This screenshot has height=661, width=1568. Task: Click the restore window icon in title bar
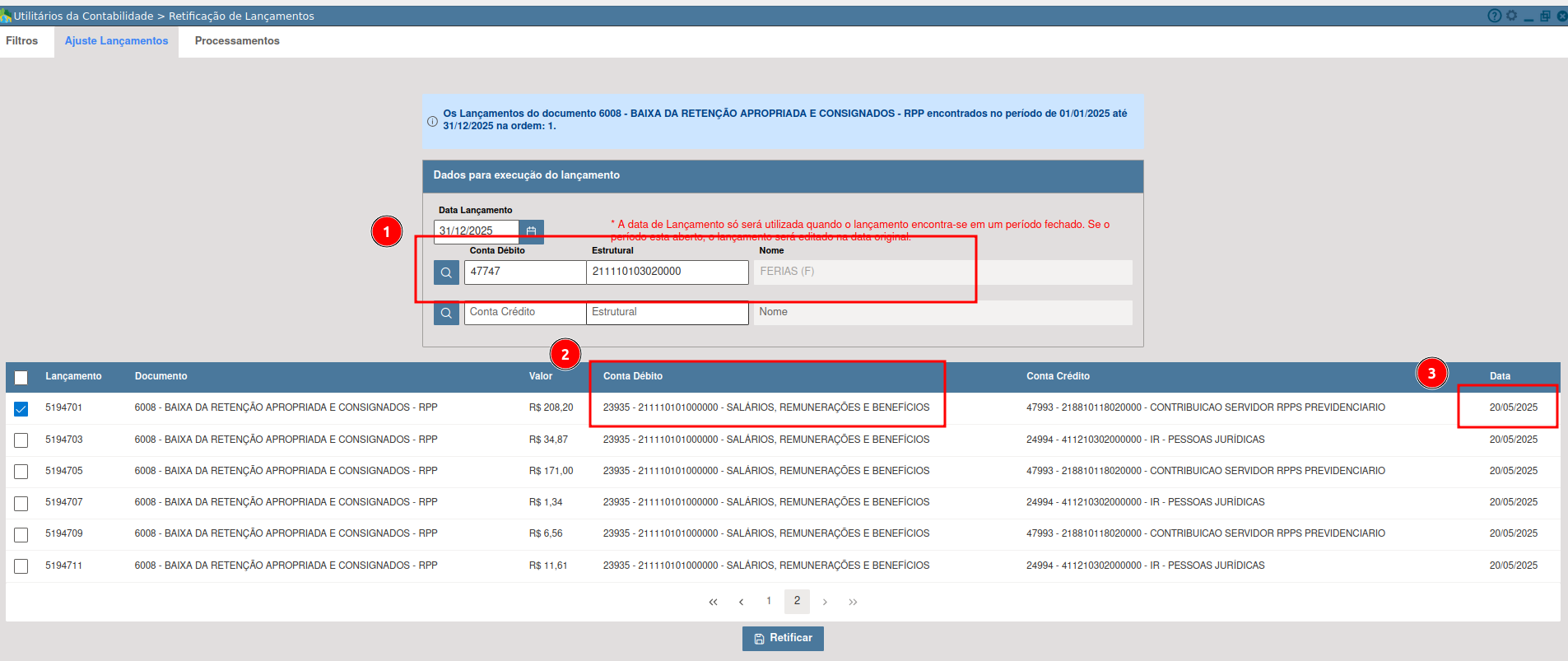(x=1545, y=16)
